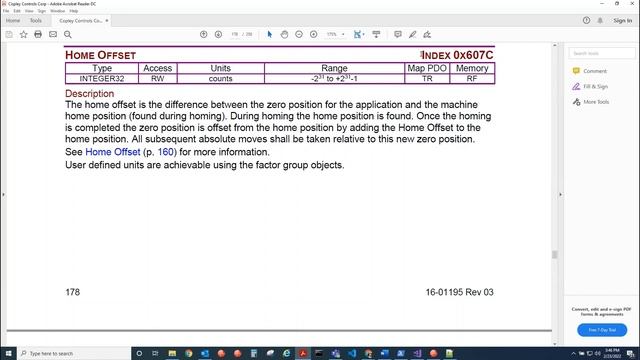Image resolution: width=640 pixels, height=360 pixels.
Task: Select the Copley Controls document tab
Action: 81,20
